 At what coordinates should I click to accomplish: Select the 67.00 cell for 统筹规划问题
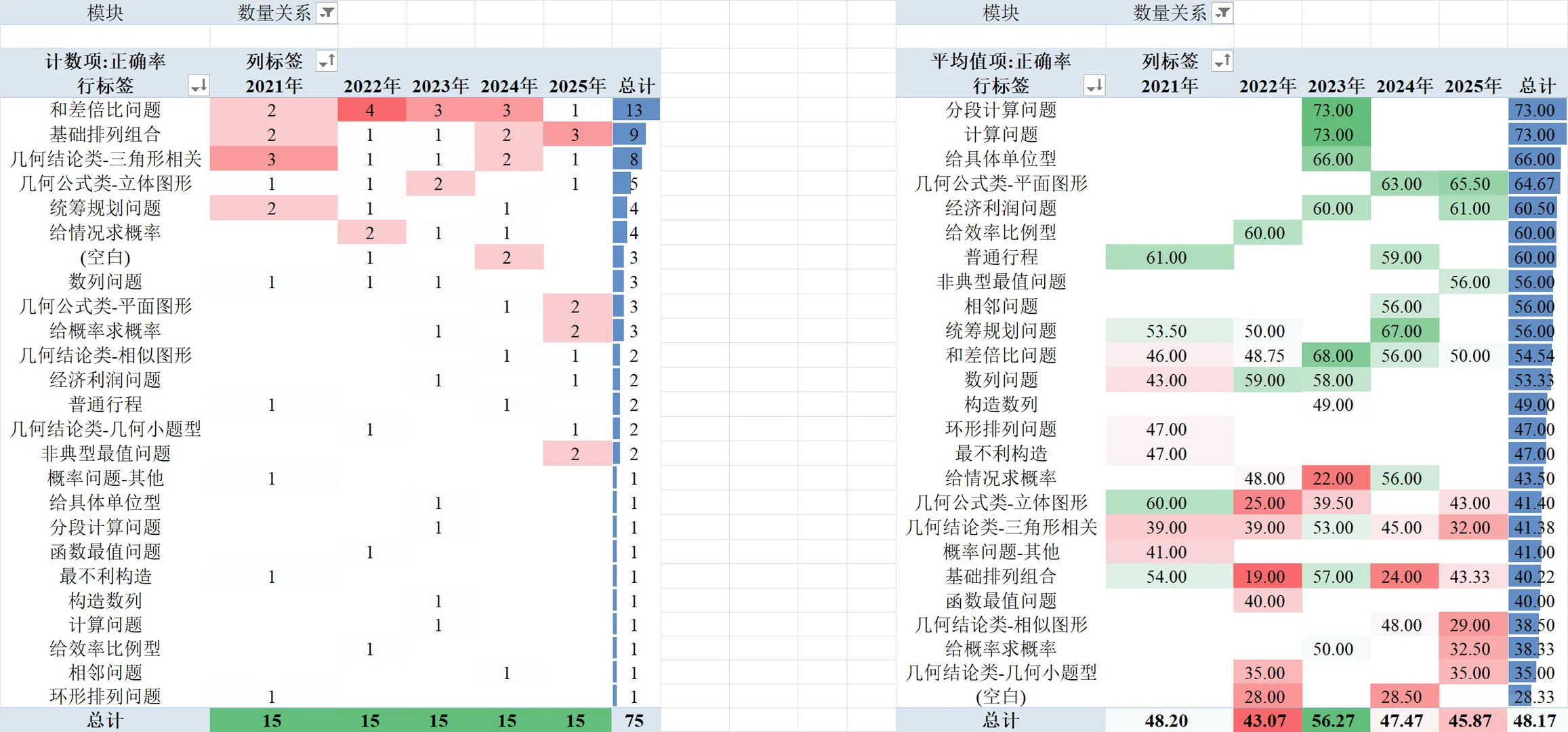[x=1403, y=331]
